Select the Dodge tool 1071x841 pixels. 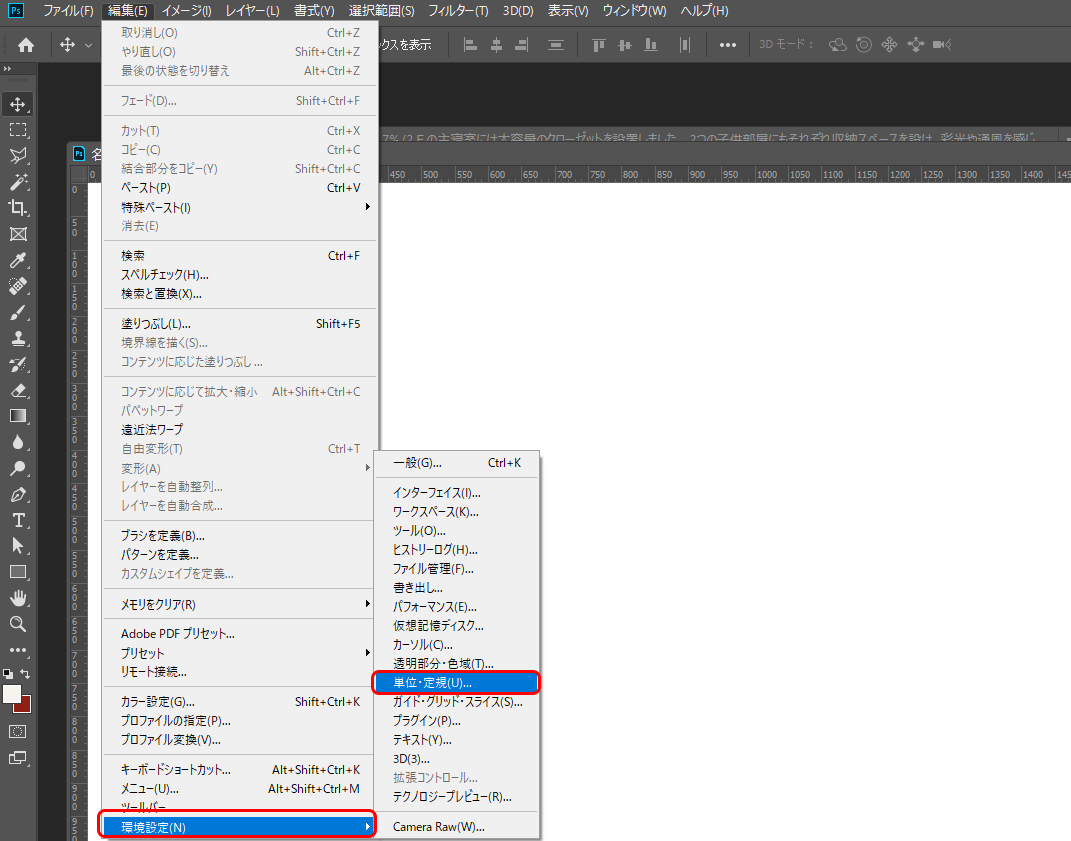tap(18, 468)
